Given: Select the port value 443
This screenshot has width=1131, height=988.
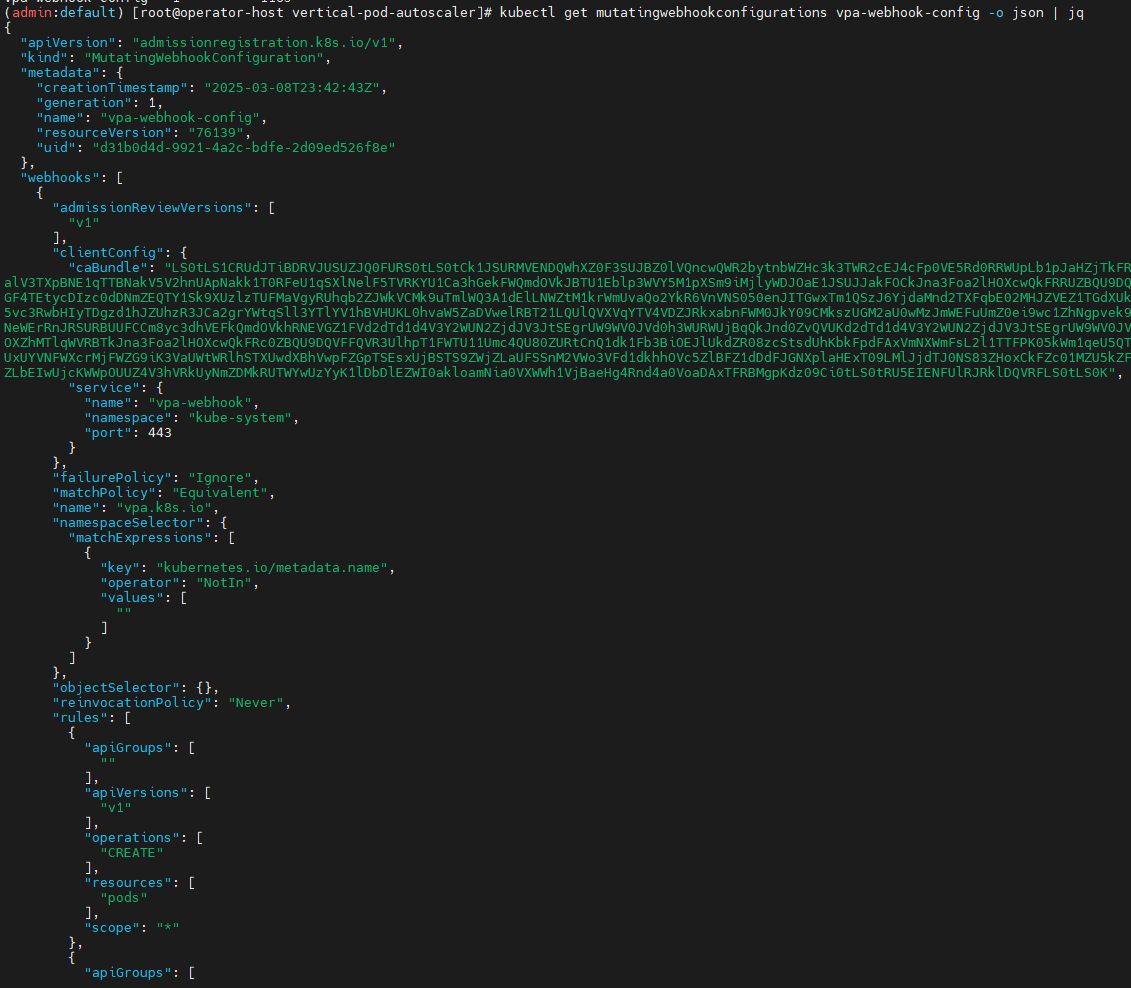Looking at the screenshot, I should 159,433.
